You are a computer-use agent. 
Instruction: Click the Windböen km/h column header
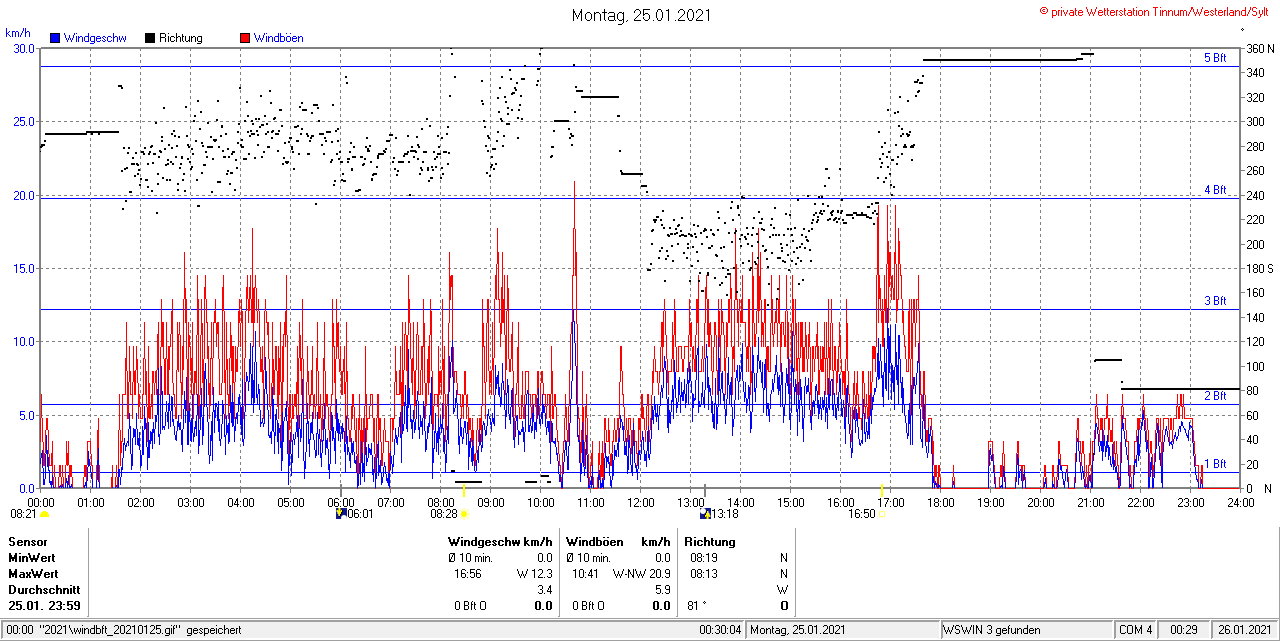[x=617, y=542]
